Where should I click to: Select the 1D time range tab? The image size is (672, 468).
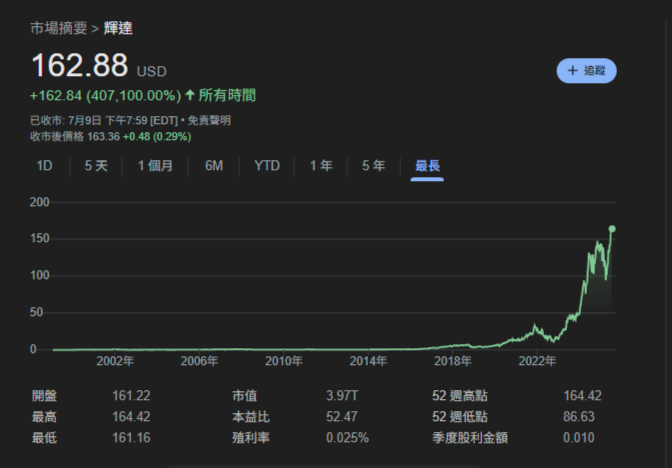(x=45, y=166)
